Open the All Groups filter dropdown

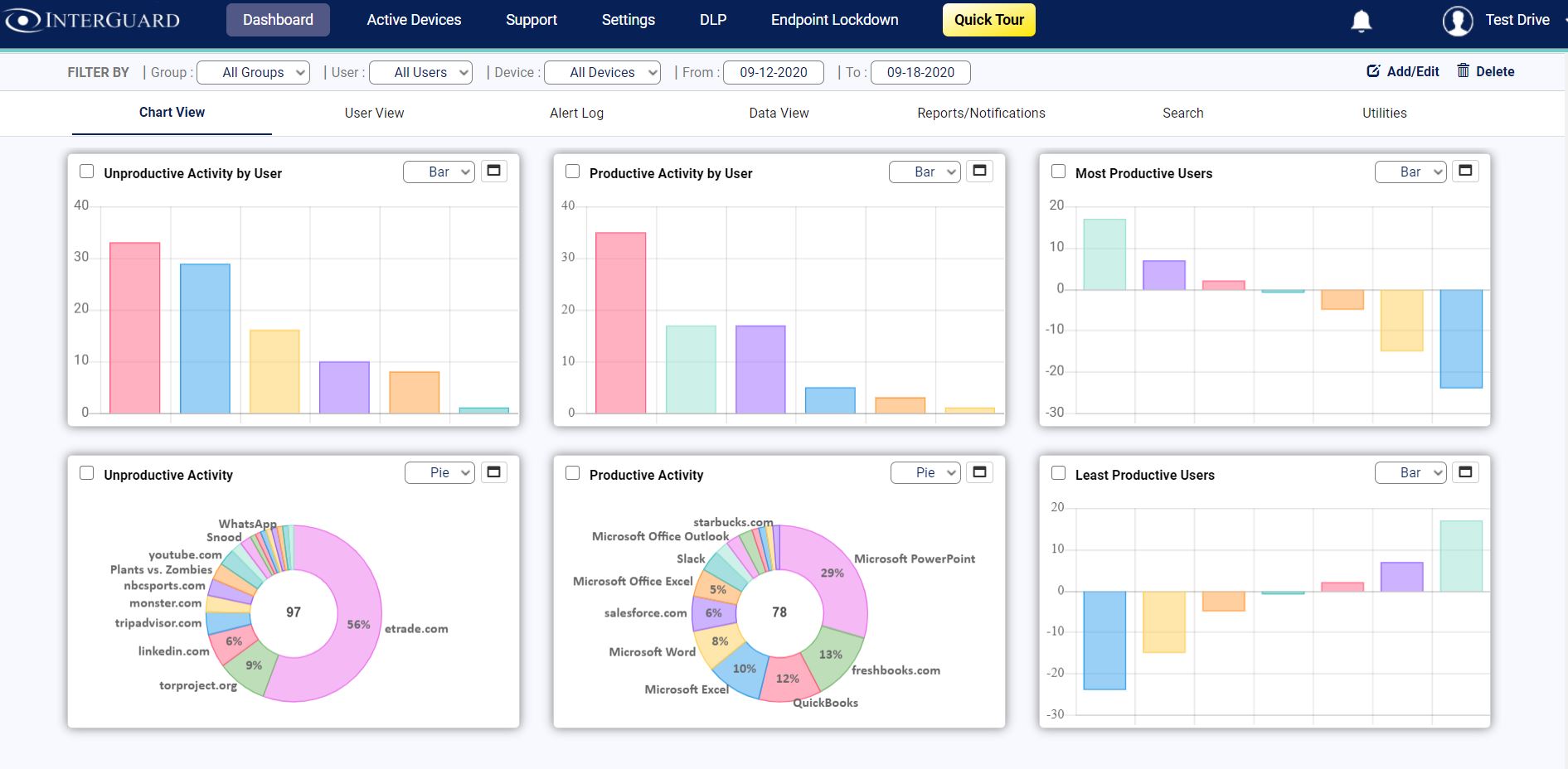pos(254,73)
